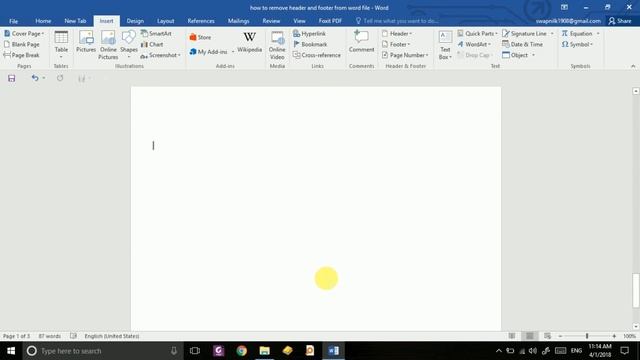Viewport: 640px width, 360px height.
Task: Insert a Page Break
Action: pyautogui.click(x=22, y=55)
